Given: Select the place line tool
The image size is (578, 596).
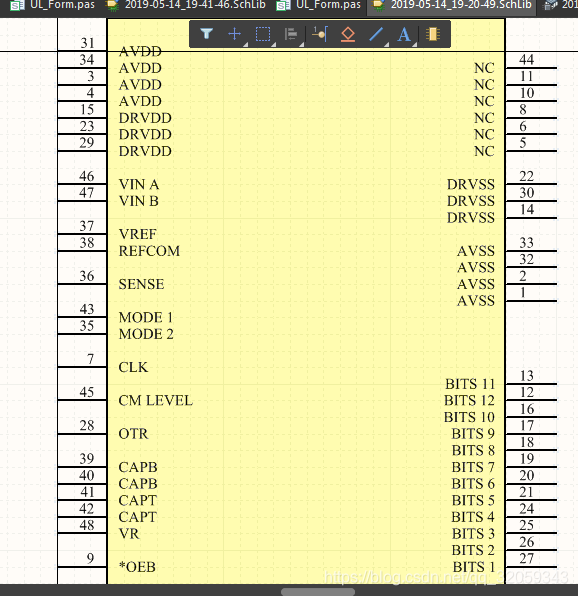Looking at the screenshot, I should (x=376, y=34).
